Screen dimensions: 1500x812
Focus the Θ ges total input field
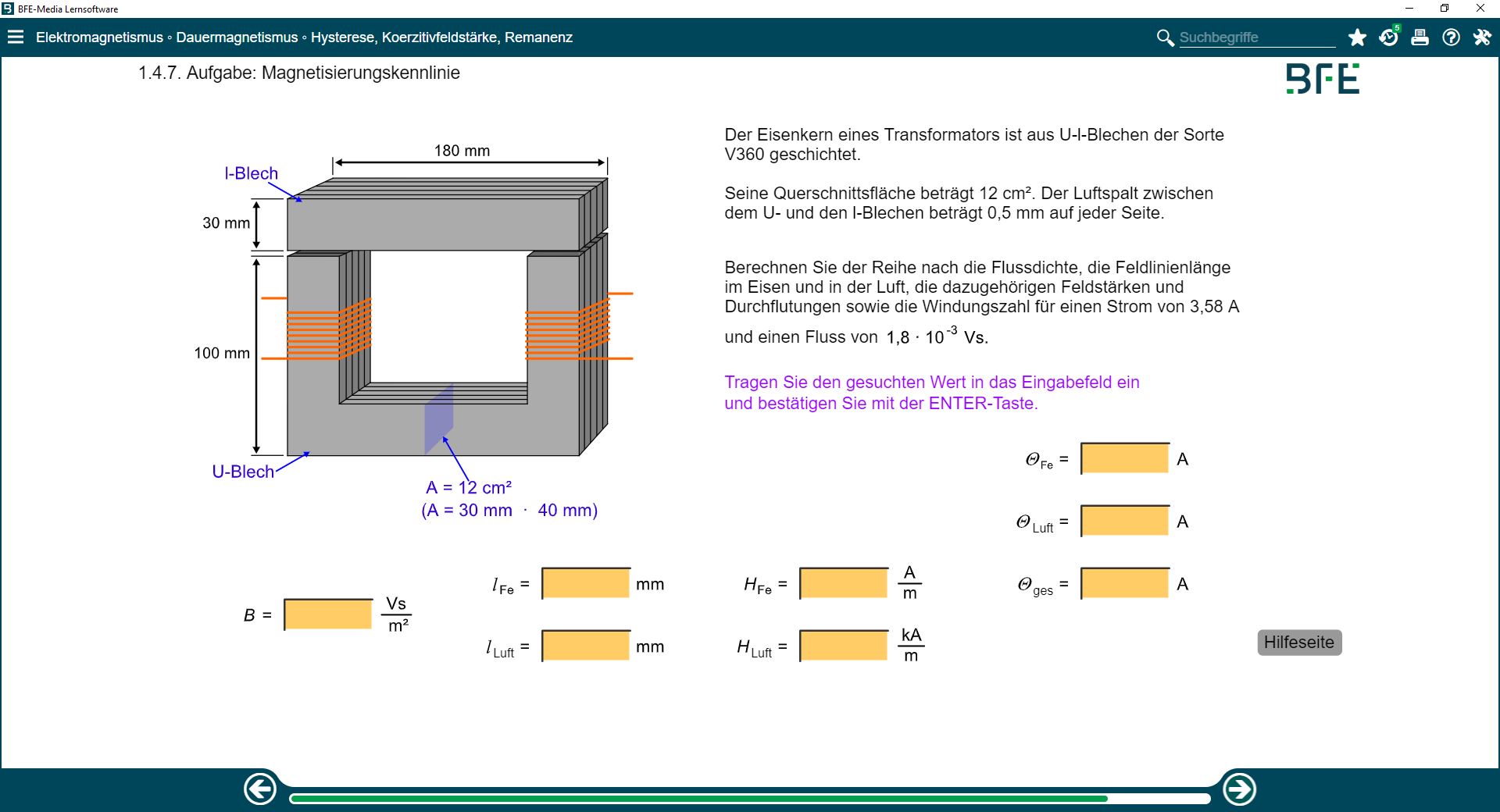point(1125,583)
